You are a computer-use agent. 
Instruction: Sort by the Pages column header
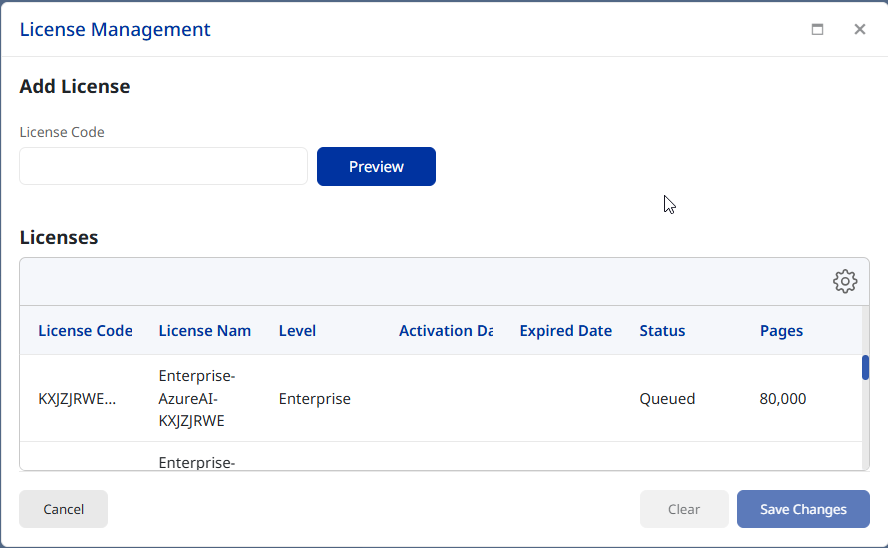pos(781,331)
